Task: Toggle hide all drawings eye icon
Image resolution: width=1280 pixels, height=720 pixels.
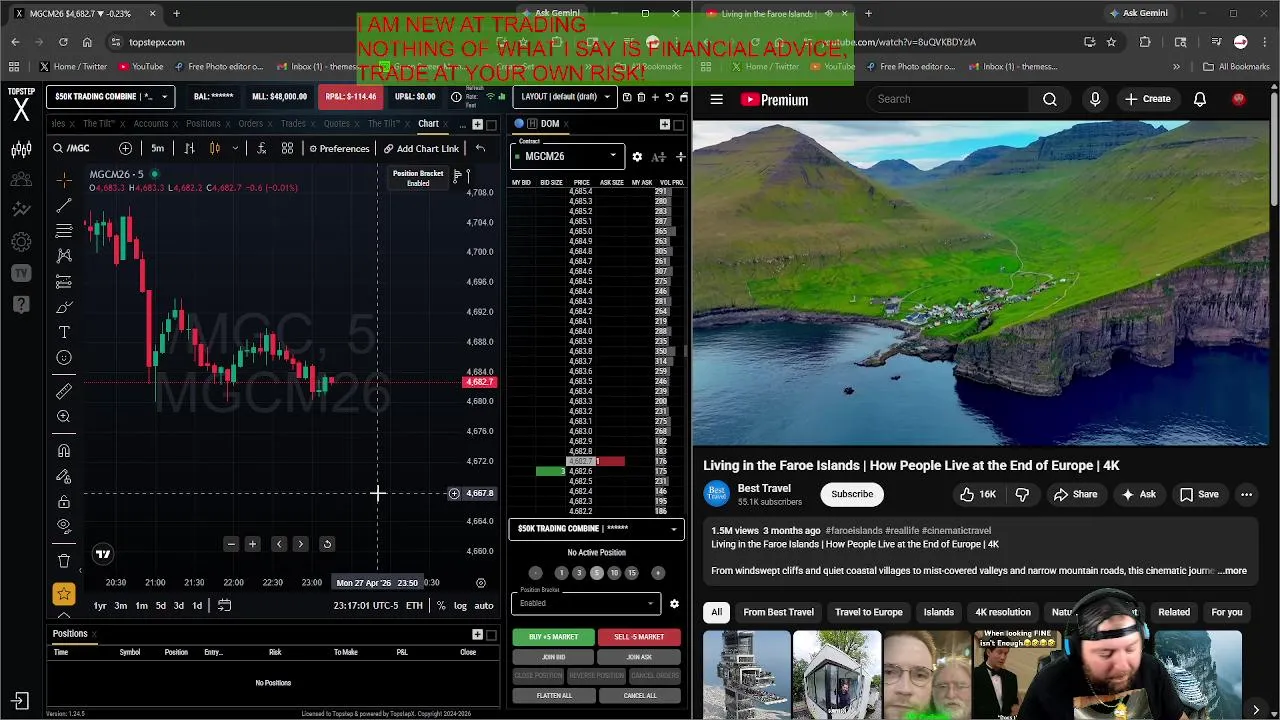Action: 64,526
